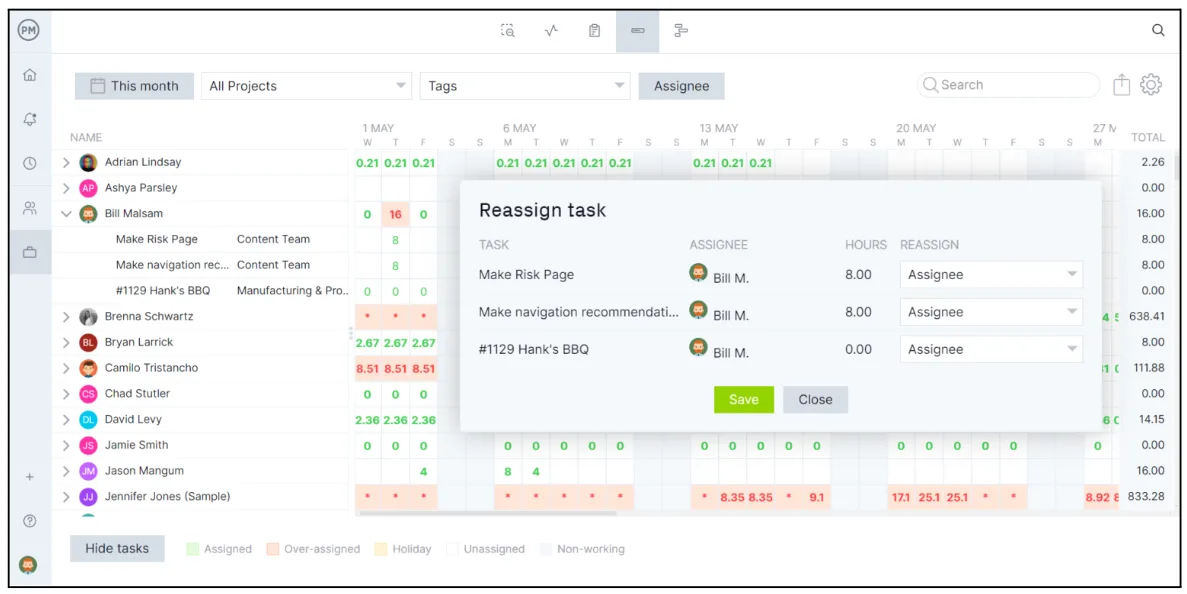Open the clipboard view in top toolbar
This screenshot has width=1187, height=594.
(x=594, y=31)
